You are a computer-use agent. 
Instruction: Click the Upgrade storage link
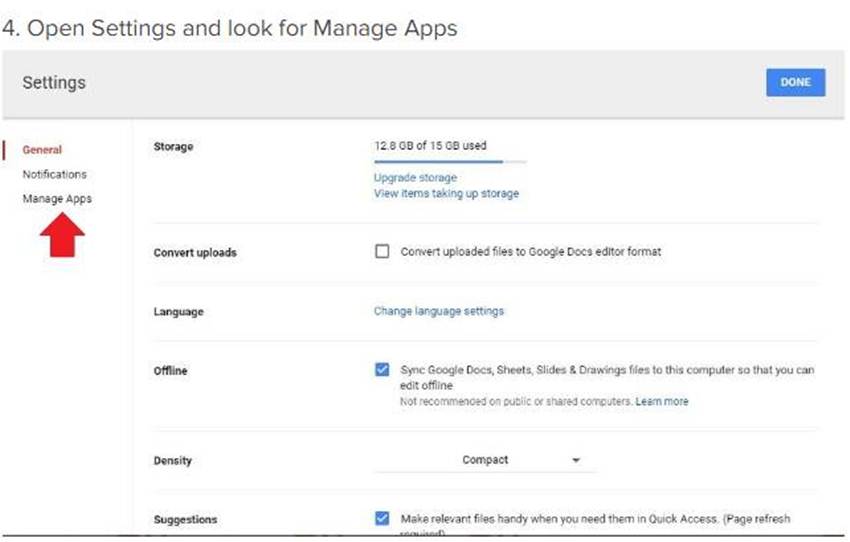(x=415, y=178)
